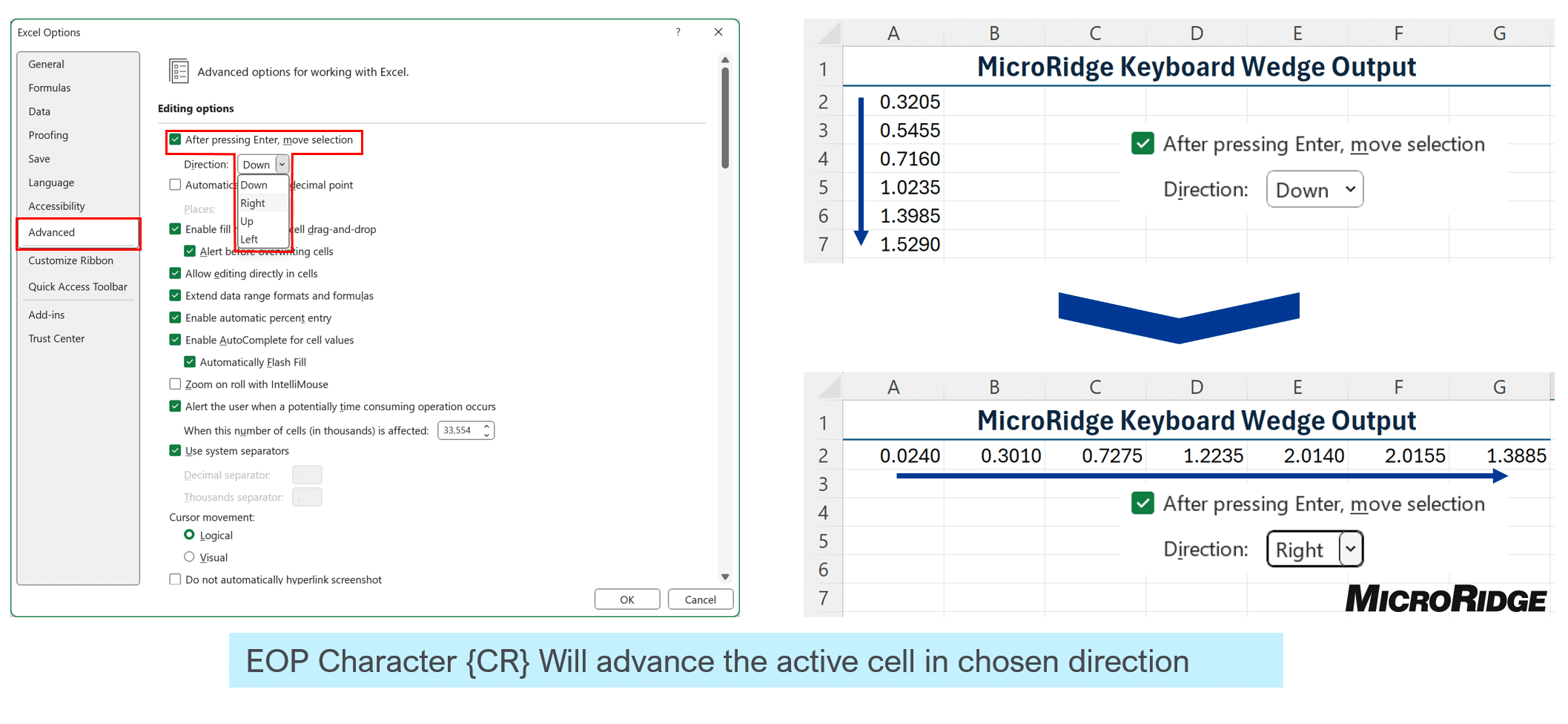The width and height of the screenshot is (1568, 724).
Task: Click OK in Excel Options
Action: tap(627, 600)
